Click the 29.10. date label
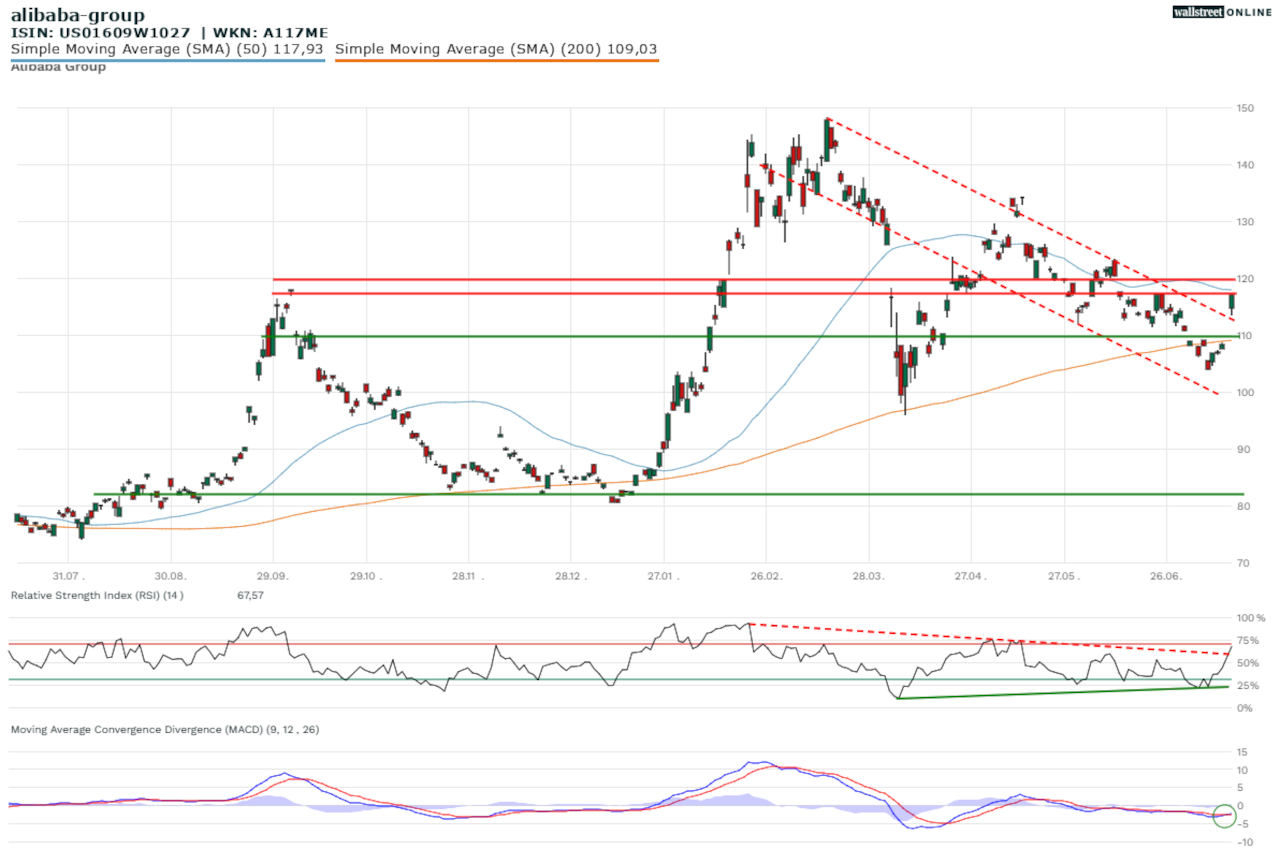The height and width of the screenshot is (850, 1280). point(365,577)
